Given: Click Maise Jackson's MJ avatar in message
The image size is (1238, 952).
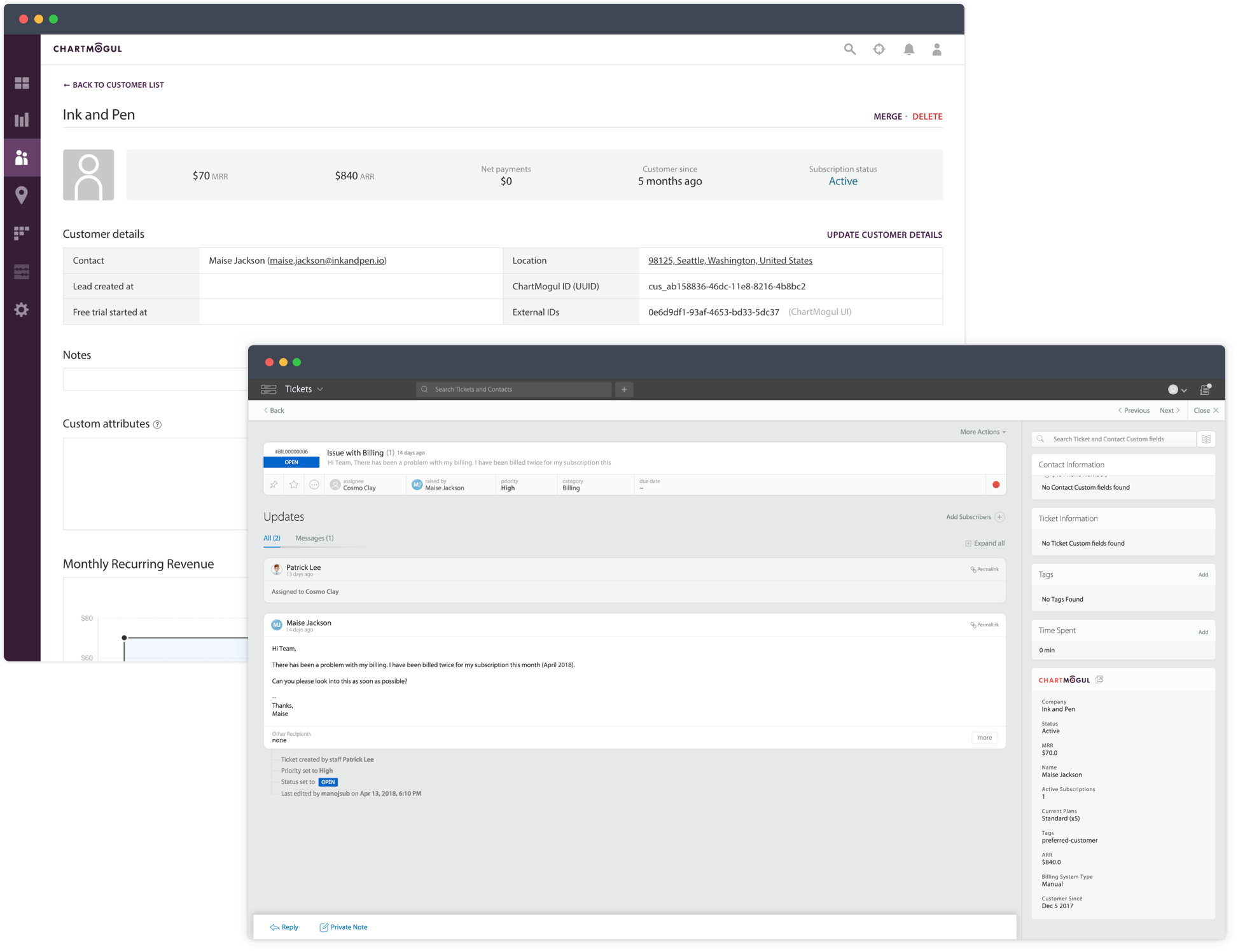Looking at the screenshot, I should coord(277,624).
